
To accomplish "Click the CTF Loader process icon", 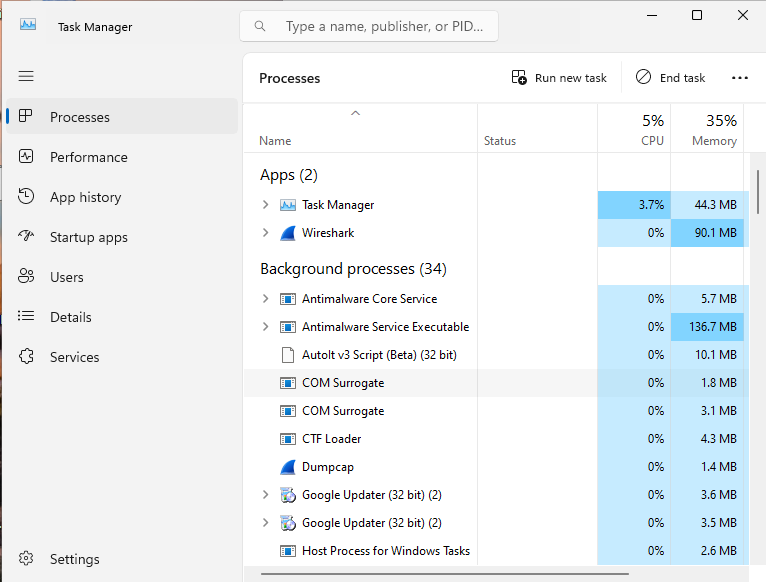I will point(288,439).
